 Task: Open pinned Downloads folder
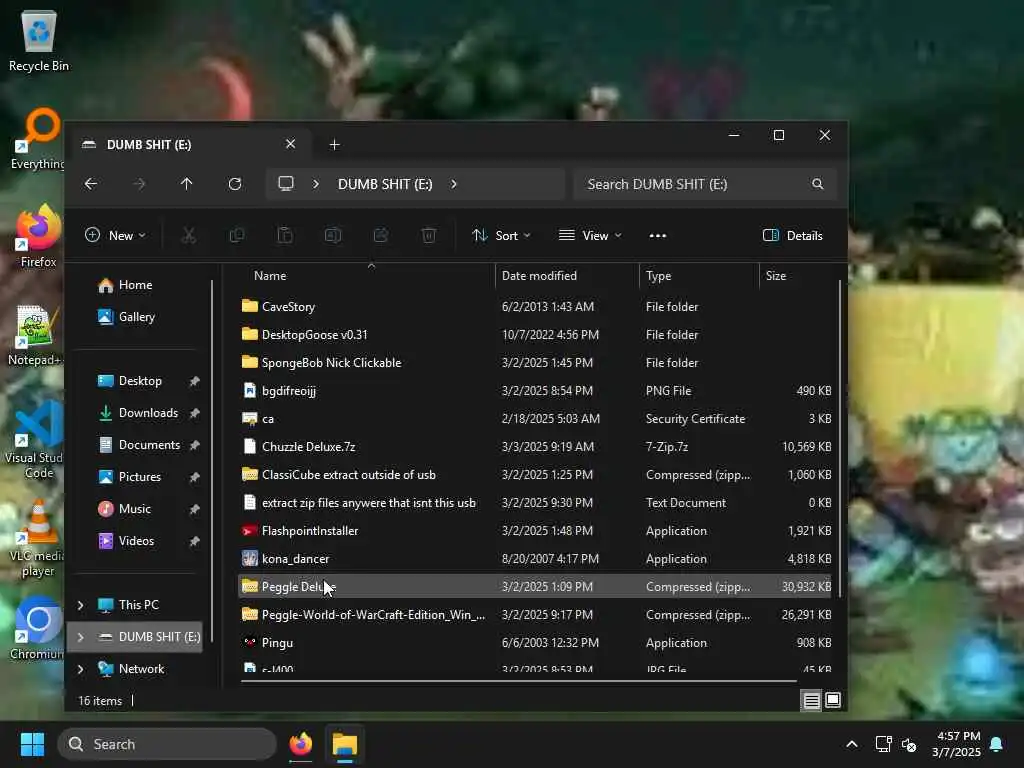tap(137, 413)
